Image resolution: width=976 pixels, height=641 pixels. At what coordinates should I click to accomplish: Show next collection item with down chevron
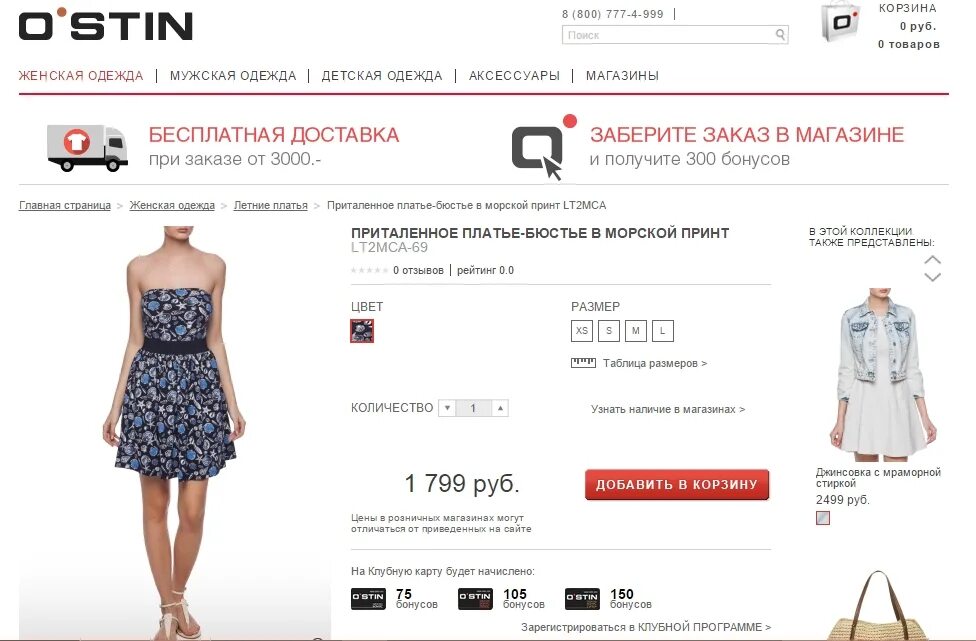point(932,277)
